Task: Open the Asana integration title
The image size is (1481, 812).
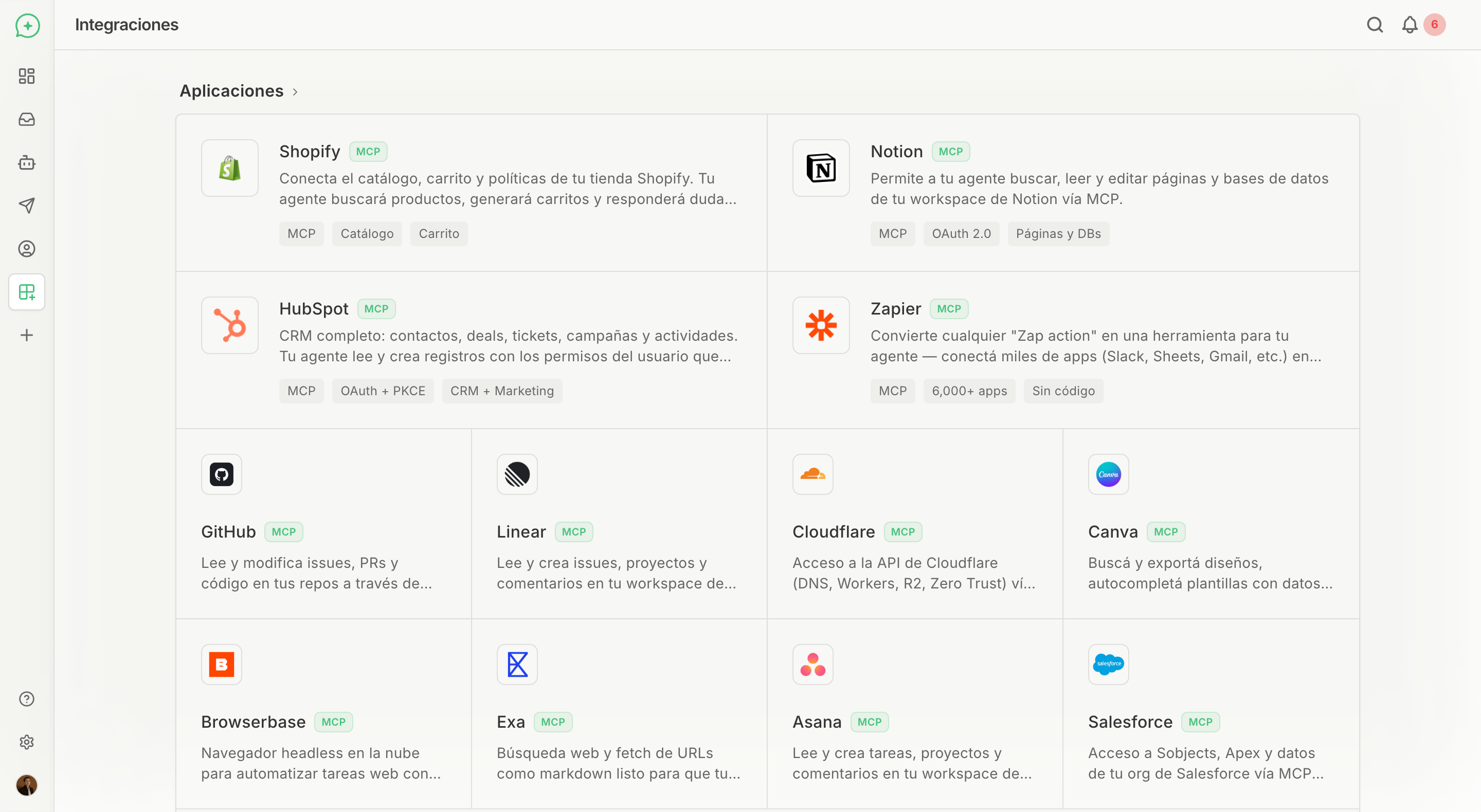Action: [817, 723]
